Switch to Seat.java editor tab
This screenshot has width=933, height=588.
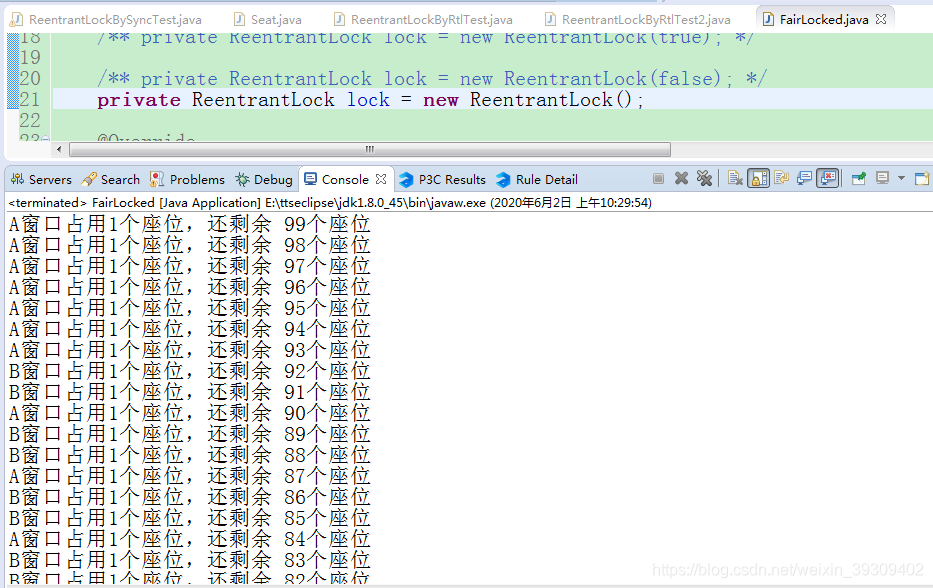pos(268,20)
